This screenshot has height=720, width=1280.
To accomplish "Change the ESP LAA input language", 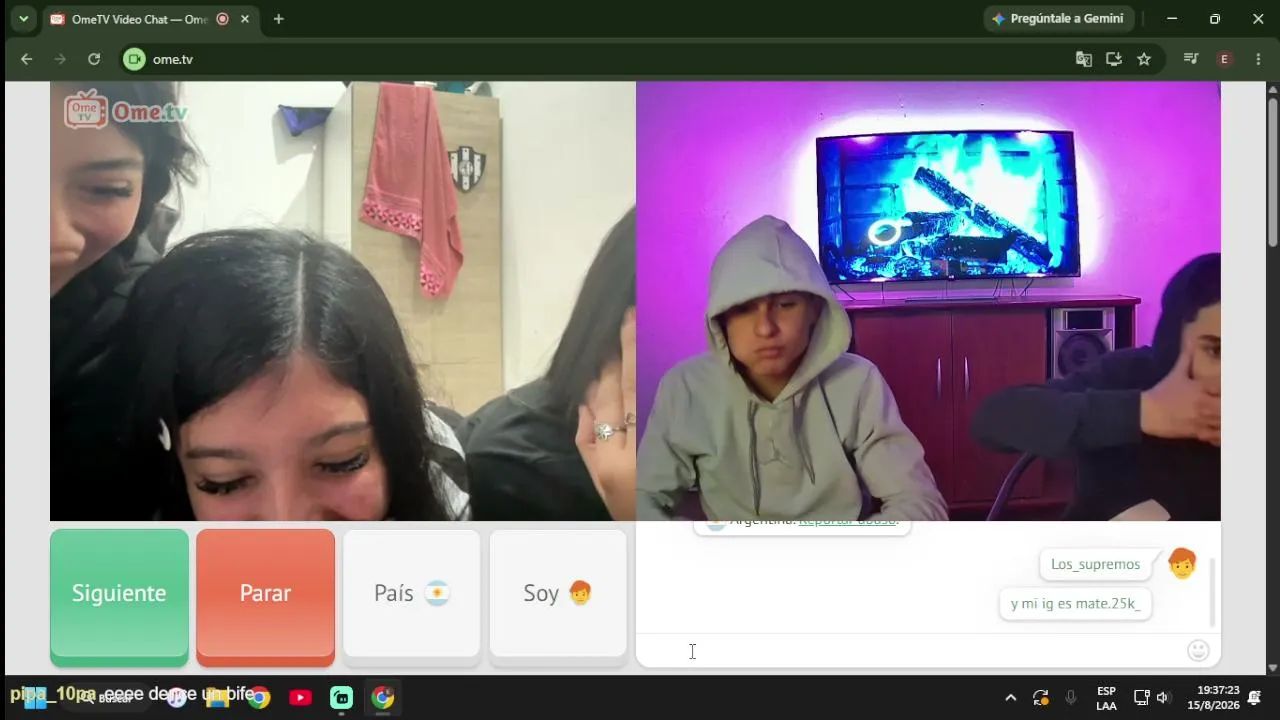I will point(1106,698).
